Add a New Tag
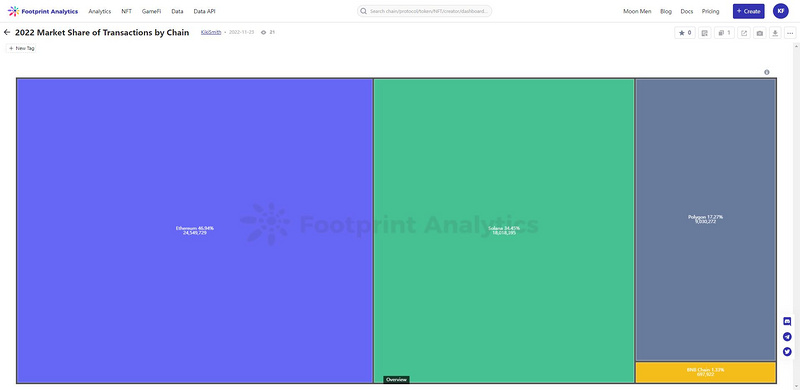 click(x=21, y=48)
